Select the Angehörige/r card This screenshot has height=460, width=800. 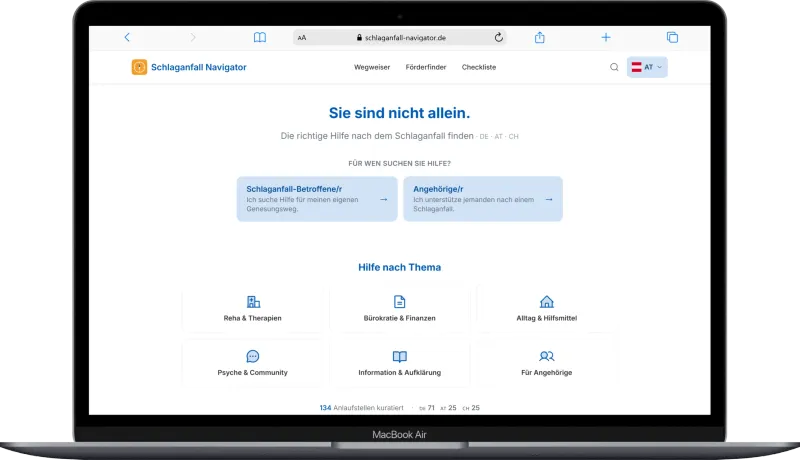(x=483, y=199)
